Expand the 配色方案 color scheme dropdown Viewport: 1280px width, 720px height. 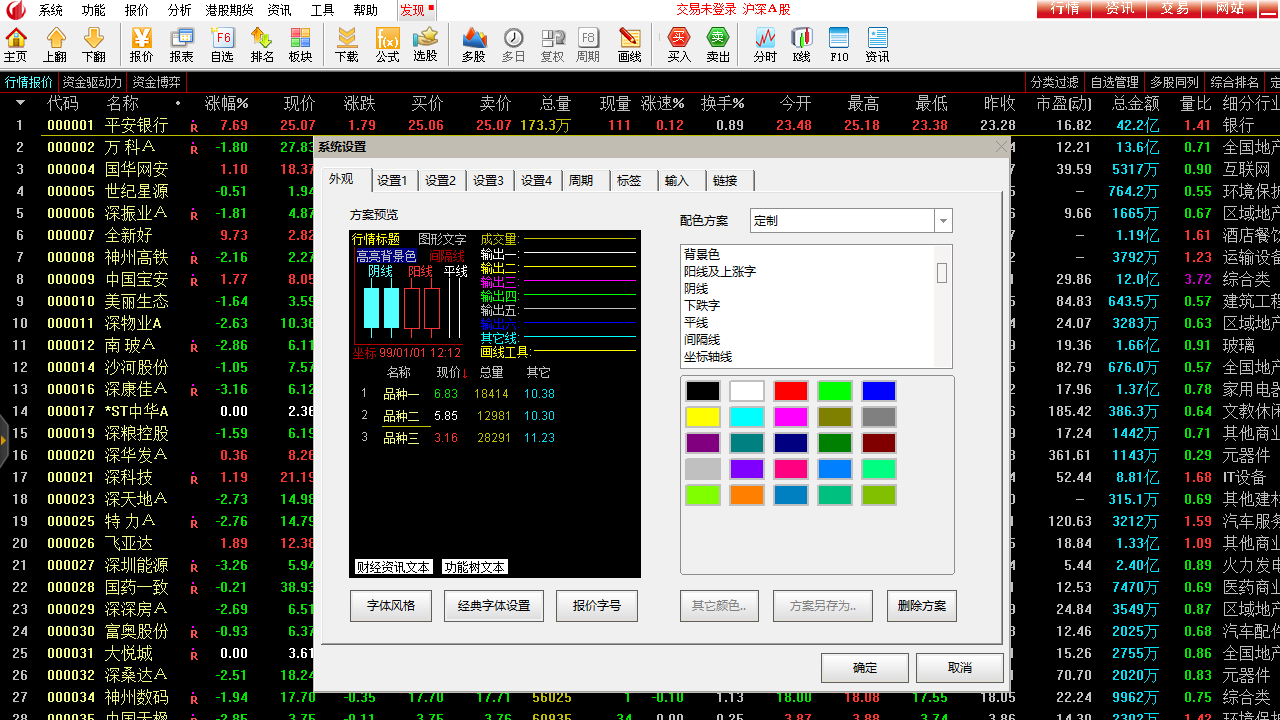(942, 220)
